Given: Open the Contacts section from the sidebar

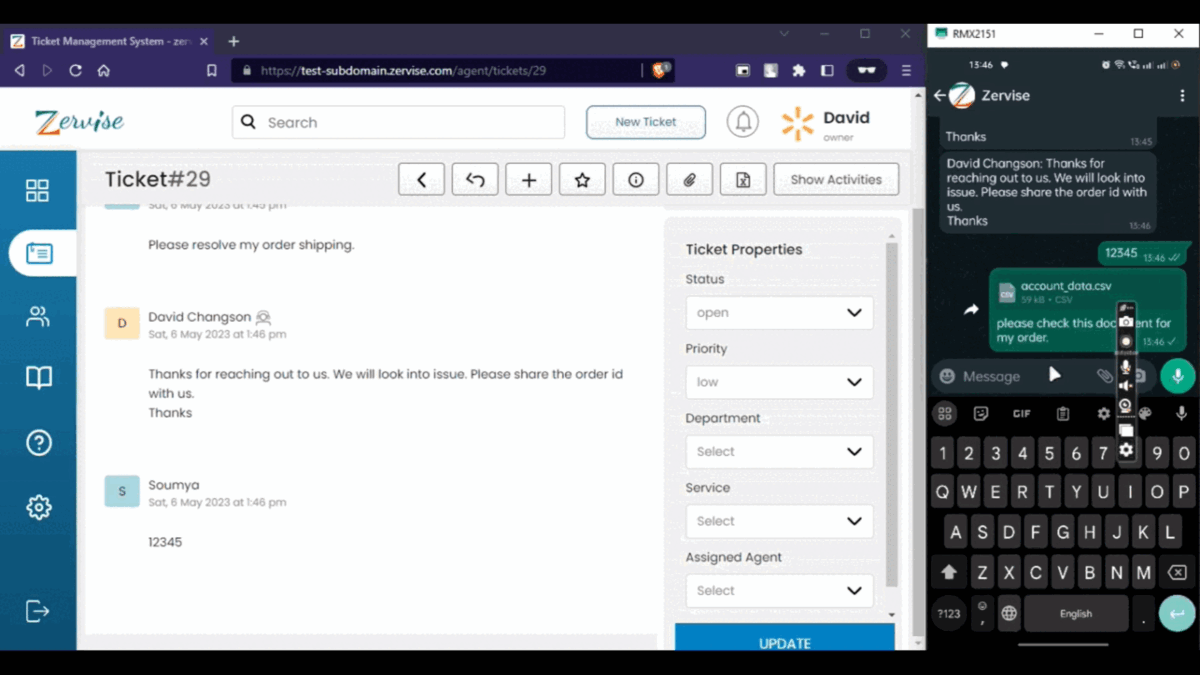Looking at the screenshot, I should pos(38,316).
